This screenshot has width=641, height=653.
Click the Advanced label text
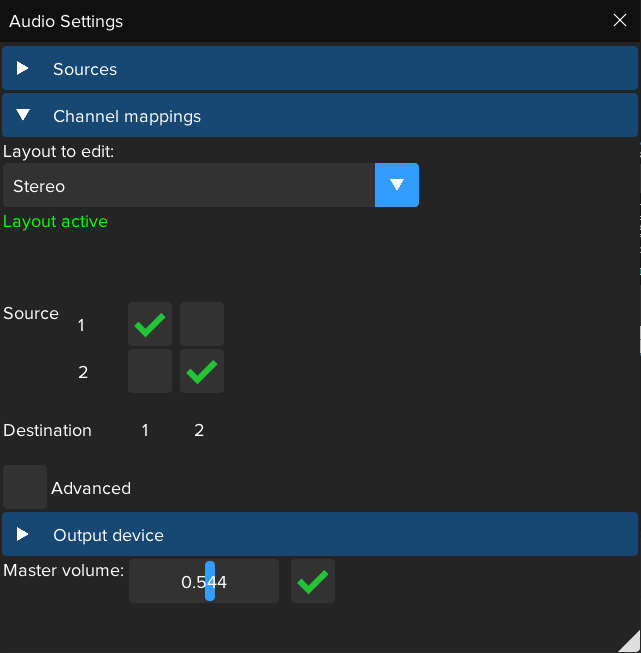[x=91, y=488]
